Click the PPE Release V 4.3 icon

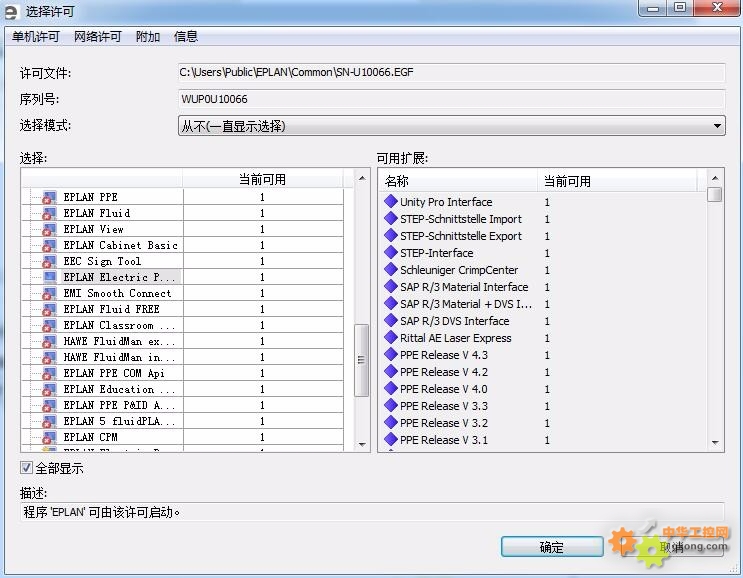[390, 355]
